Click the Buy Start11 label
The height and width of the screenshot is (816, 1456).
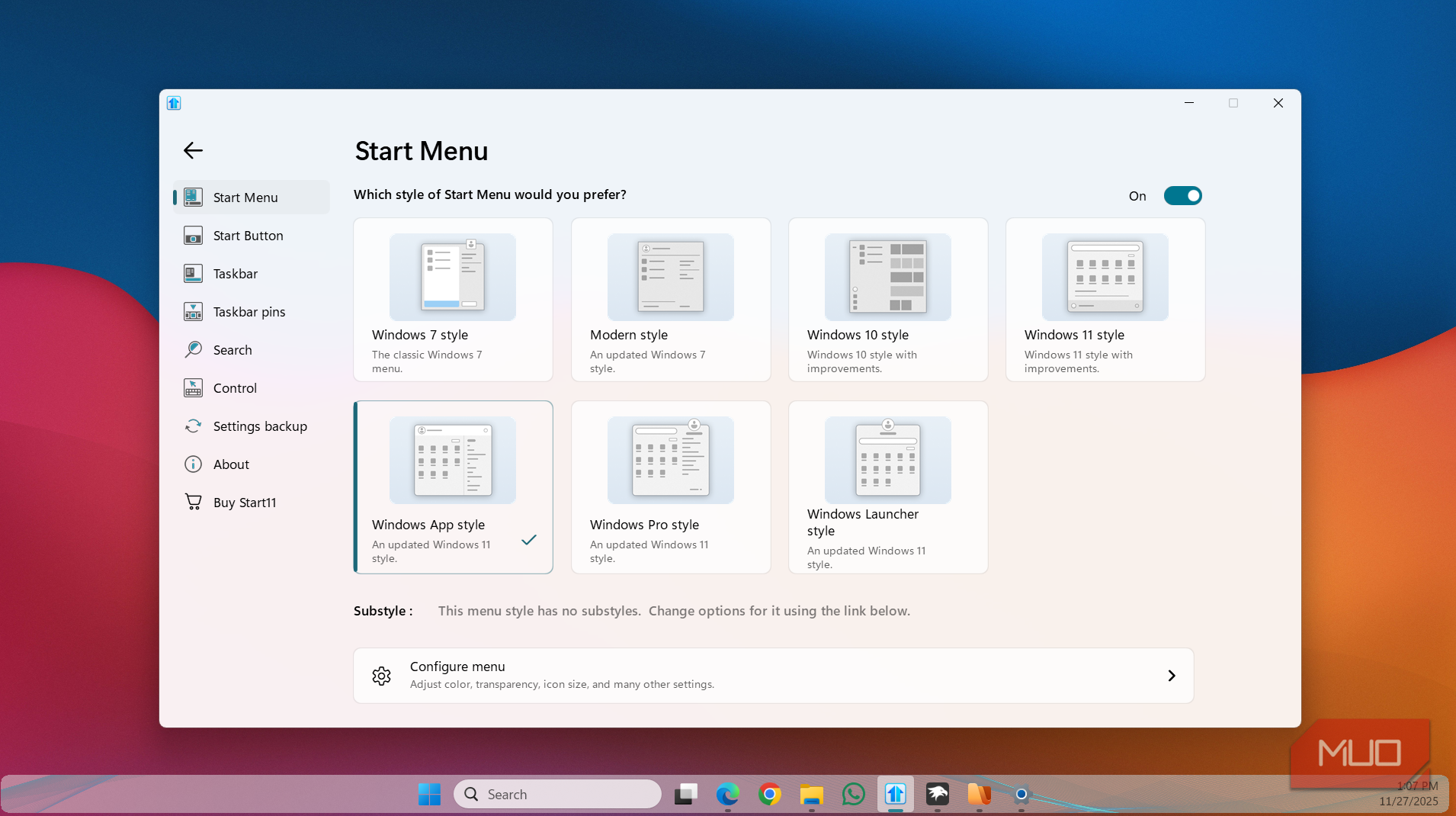click(245, 503)
